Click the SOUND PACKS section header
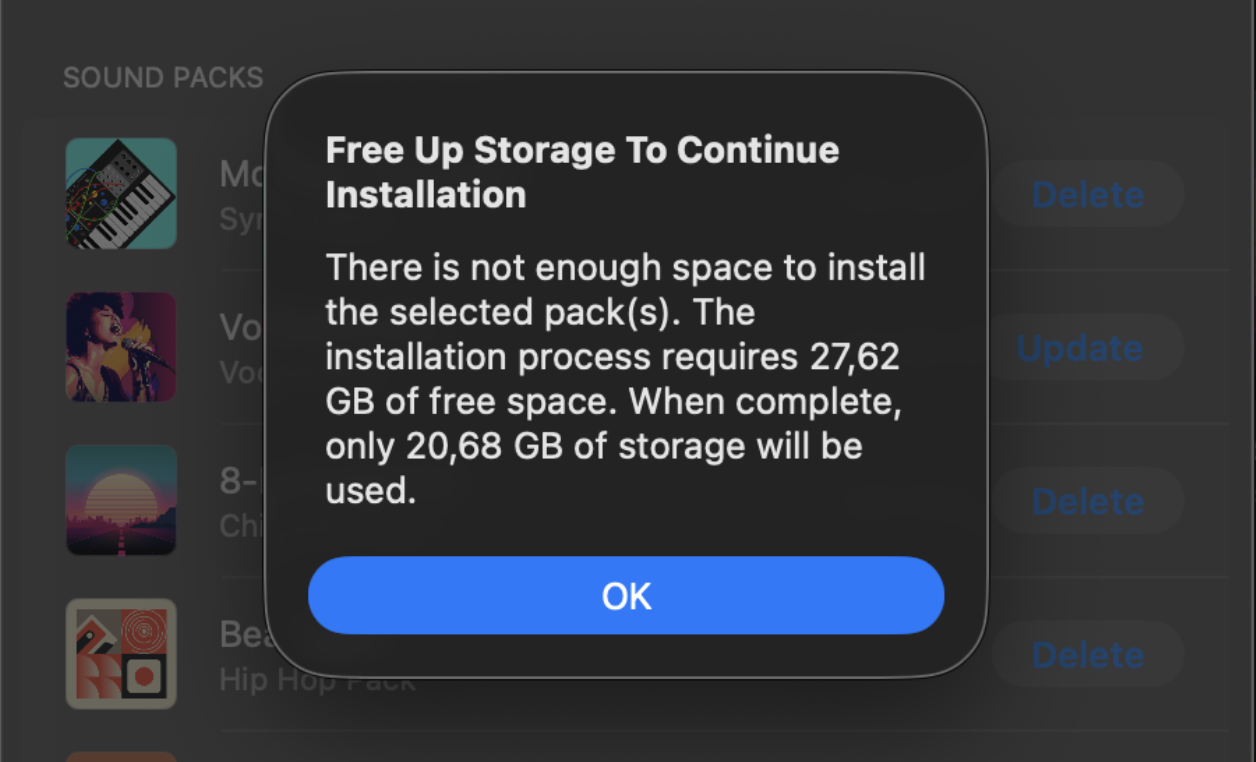The height and width of the screenshot is (762, 1256). [163, 78]
